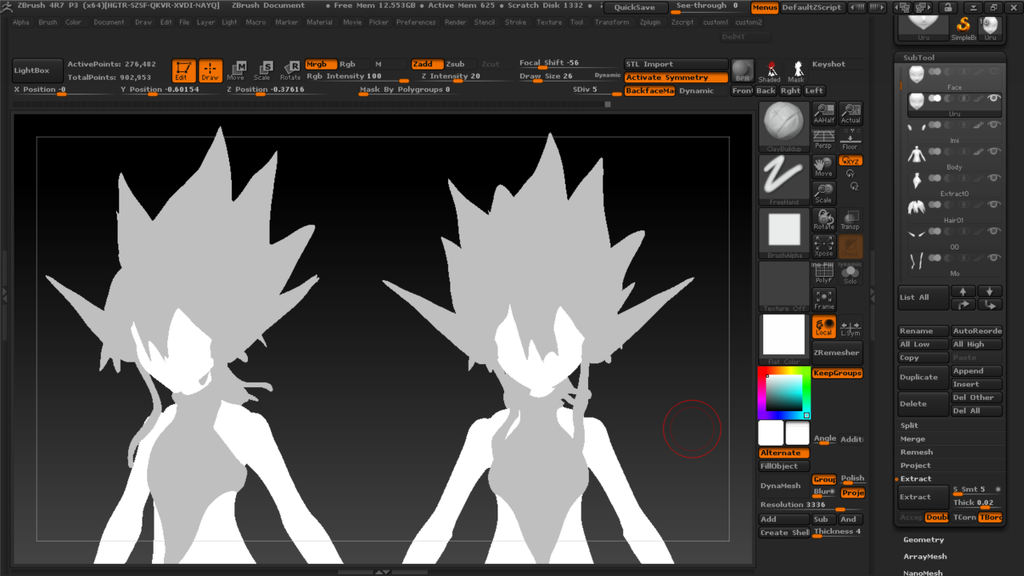This screenshot has width=1024, height=576.
Task: Click the Persp perspective view icon
Action: [823, 140]
